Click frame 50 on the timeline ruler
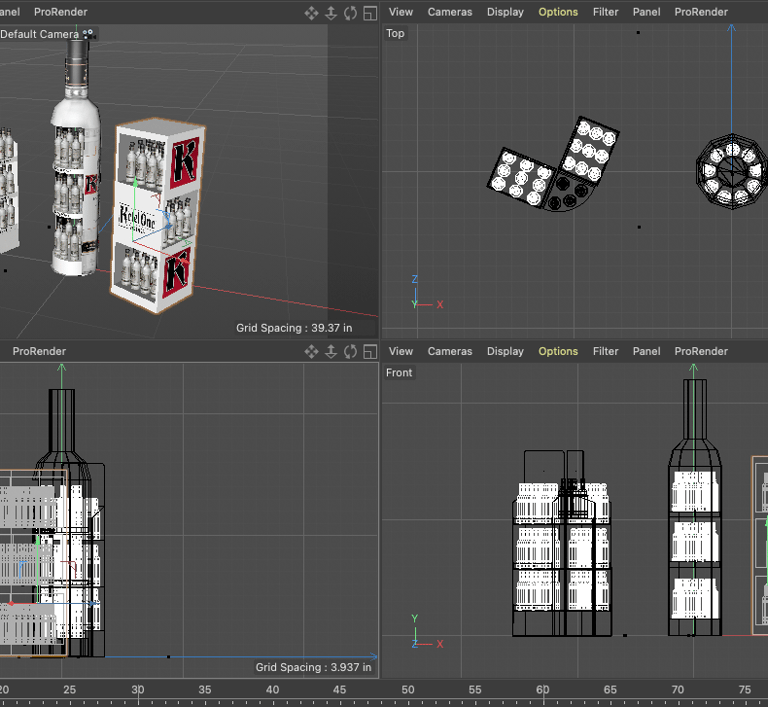The width and height of the screenshot is (768, 707). (408, 690)
